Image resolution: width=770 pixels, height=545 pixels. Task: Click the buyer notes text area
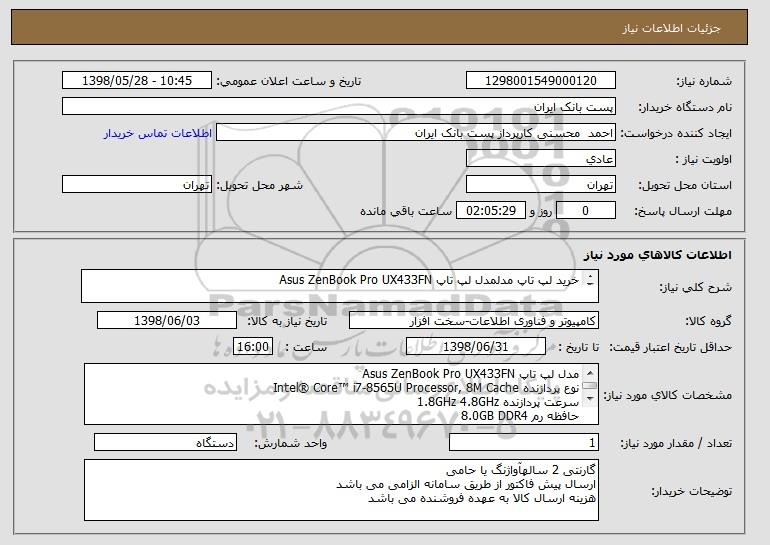coord(341,490)
